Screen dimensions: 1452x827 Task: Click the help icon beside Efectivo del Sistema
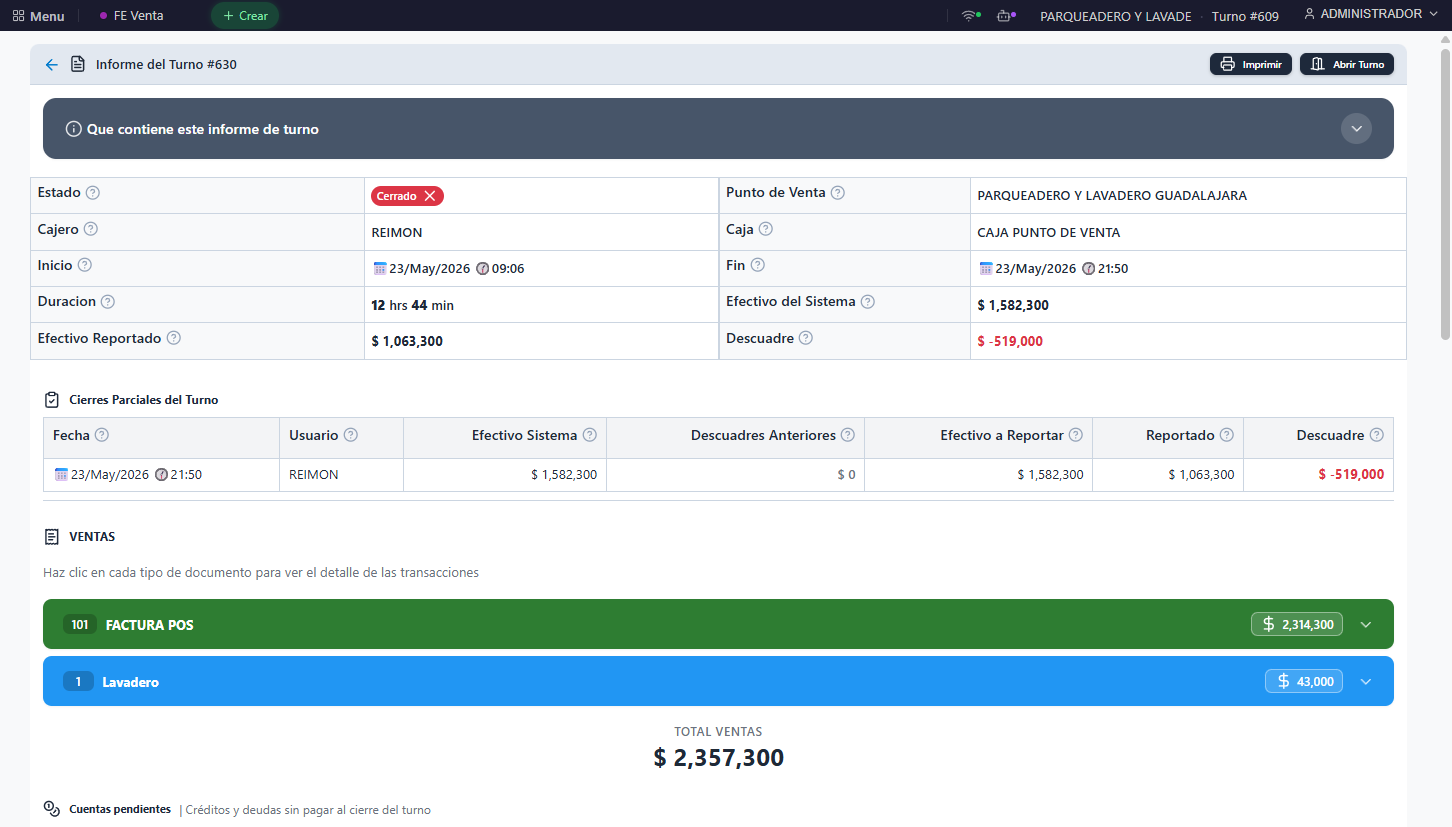click(x=868, y=301)
